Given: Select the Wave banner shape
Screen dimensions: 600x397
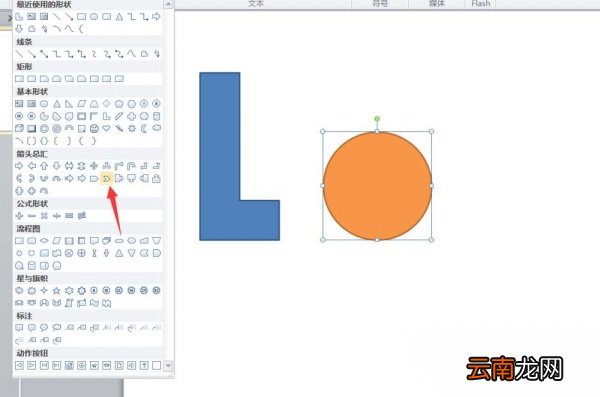Looking at the screenshot, I should (x=94, y=303).
